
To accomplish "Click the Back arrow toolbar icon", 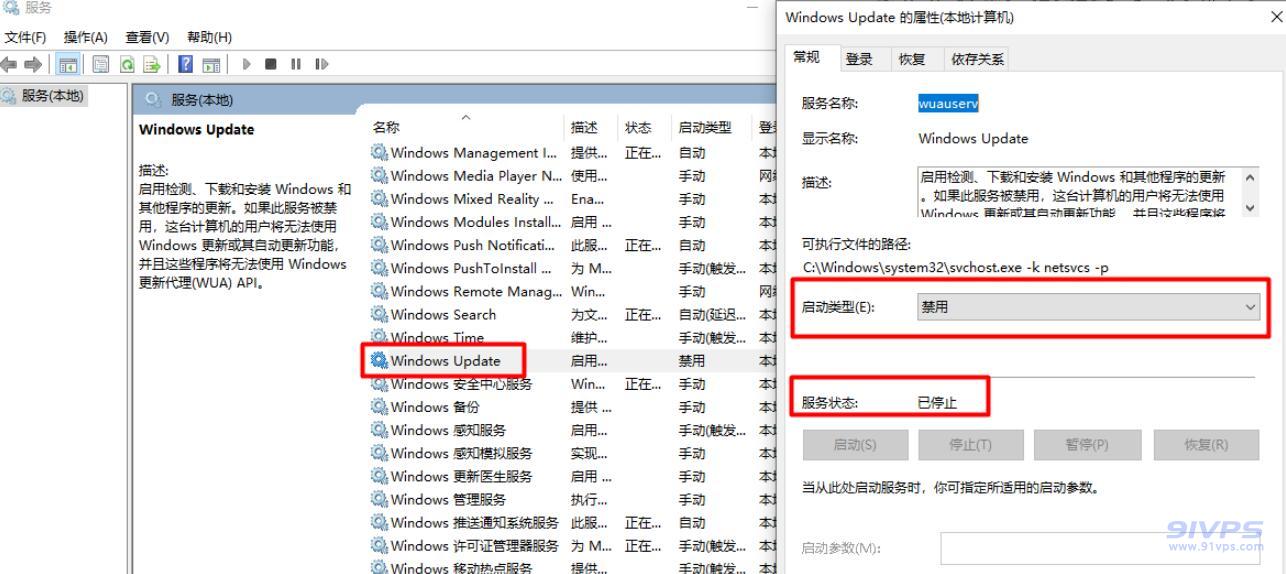I will pos(8,64).
